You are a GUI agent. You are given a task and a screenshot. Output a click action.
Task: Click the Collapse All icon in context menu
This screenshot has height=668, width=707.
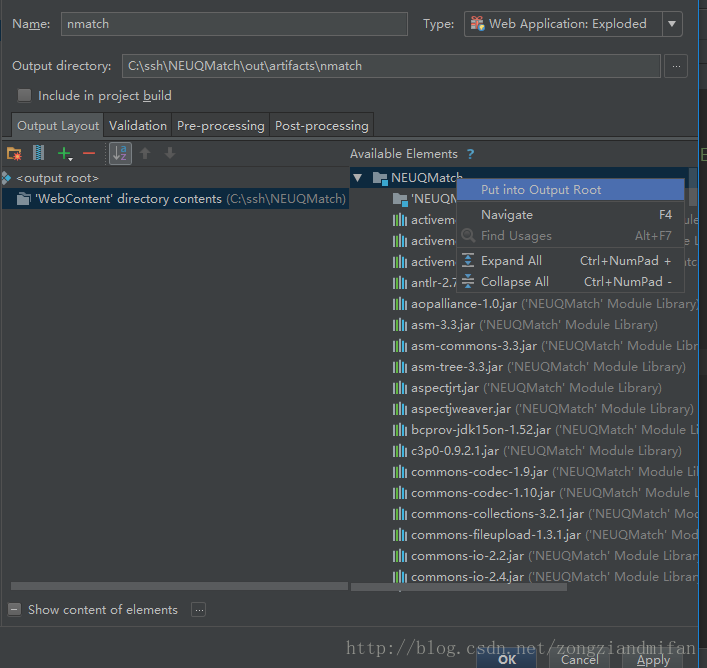coord(468,281)
